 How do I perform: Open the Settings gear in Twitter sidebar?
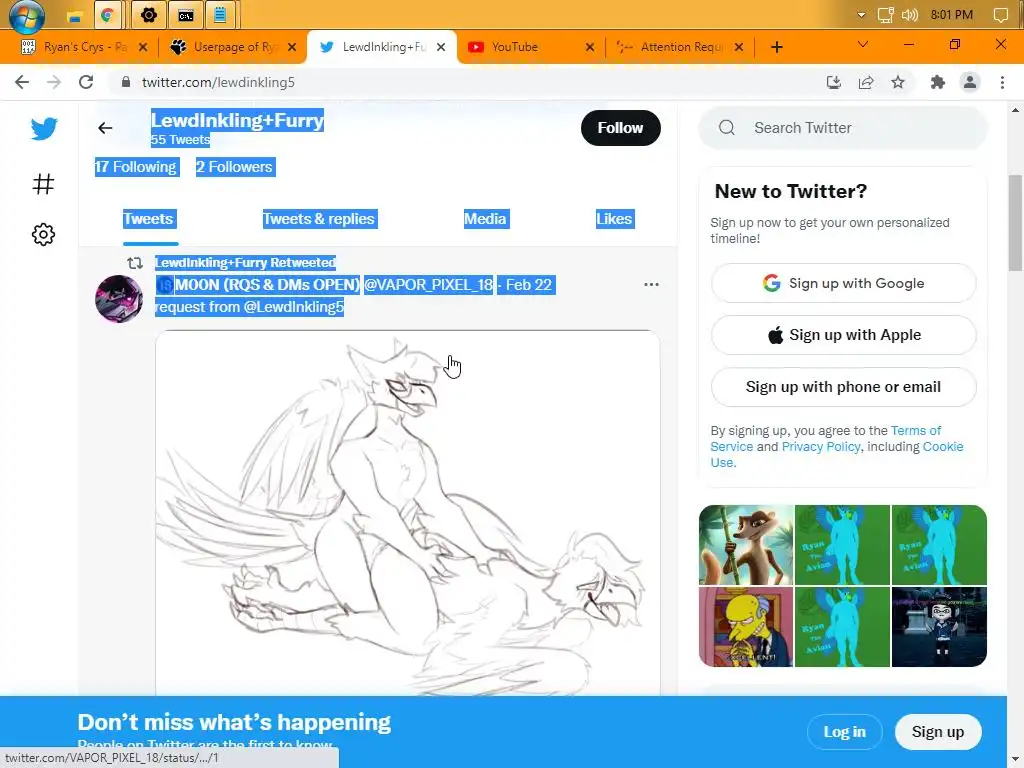pos(43,234)
